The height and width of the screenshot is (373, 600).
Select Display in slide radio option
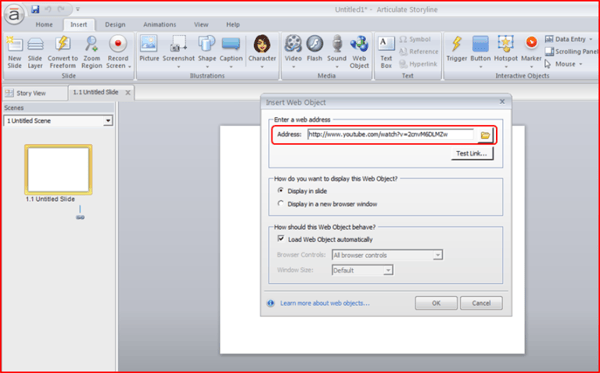281,191
